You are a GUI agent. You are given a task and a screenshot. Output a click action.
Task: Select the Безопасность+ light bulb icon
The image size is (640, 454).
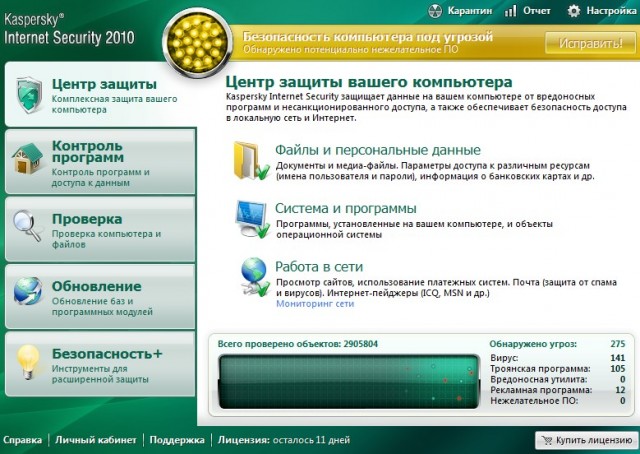point(28,362)
